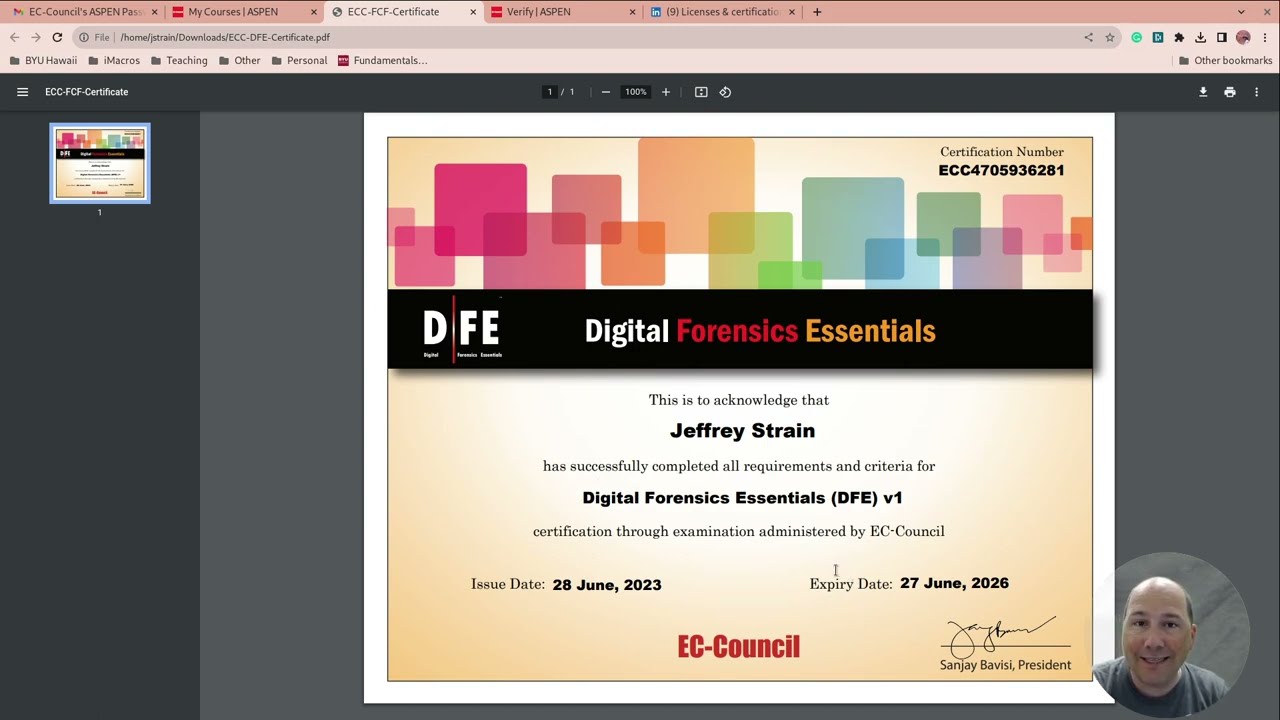The image size is (1280, 720).
Task: Close the Verify ASPEN tab
Action: click(x=632, y=12)
